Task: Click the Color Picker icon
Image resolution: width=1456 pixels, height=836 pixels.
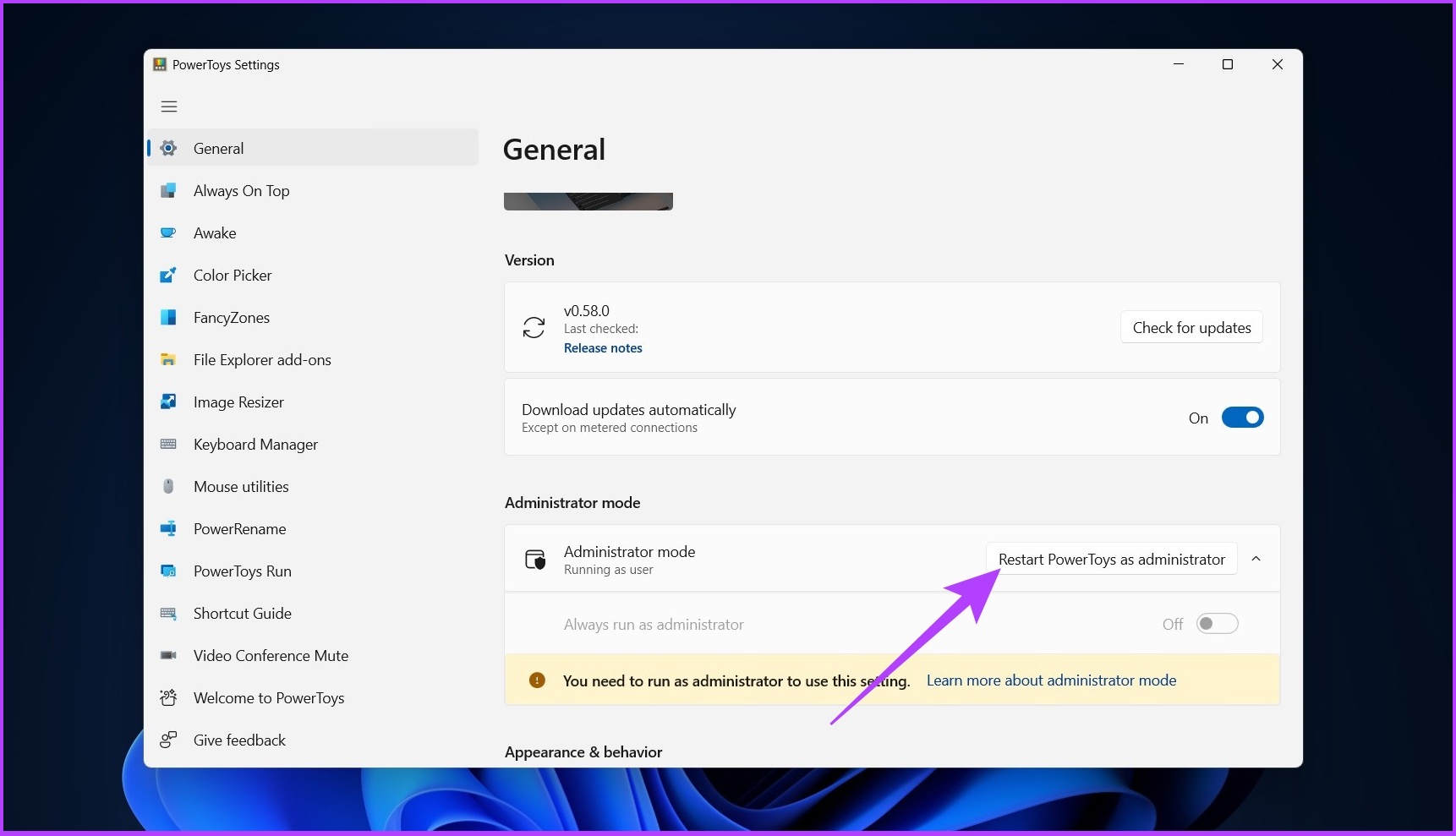Action: pyautogui.click(x=168, y=275)
